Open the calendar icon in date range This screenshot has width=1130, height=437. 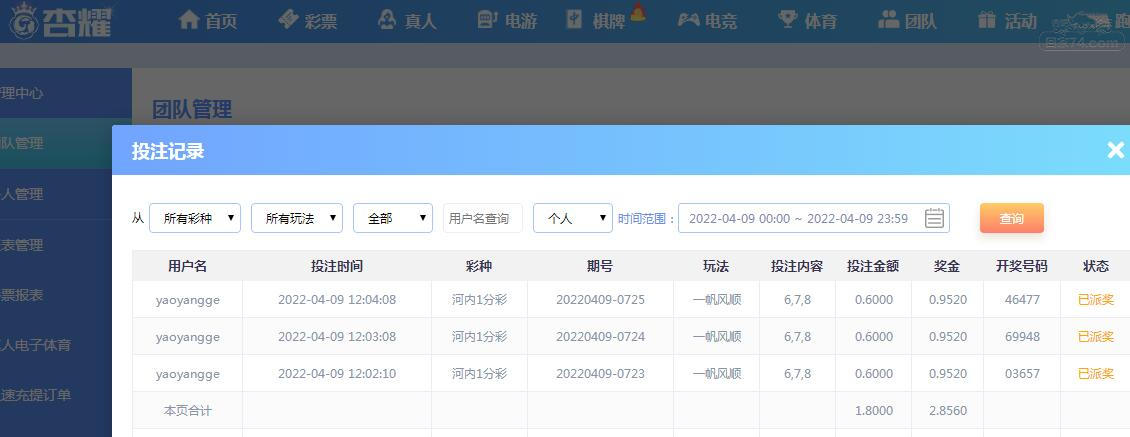click(x=934, y=218)
